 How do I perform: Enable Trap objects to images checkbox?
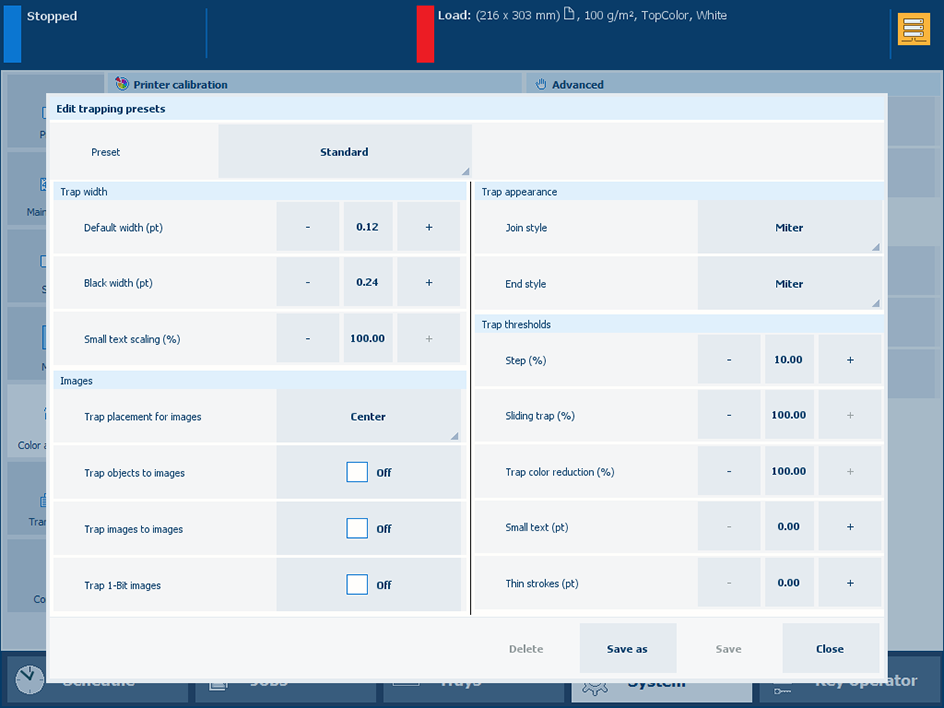click(x=357, y=473)
